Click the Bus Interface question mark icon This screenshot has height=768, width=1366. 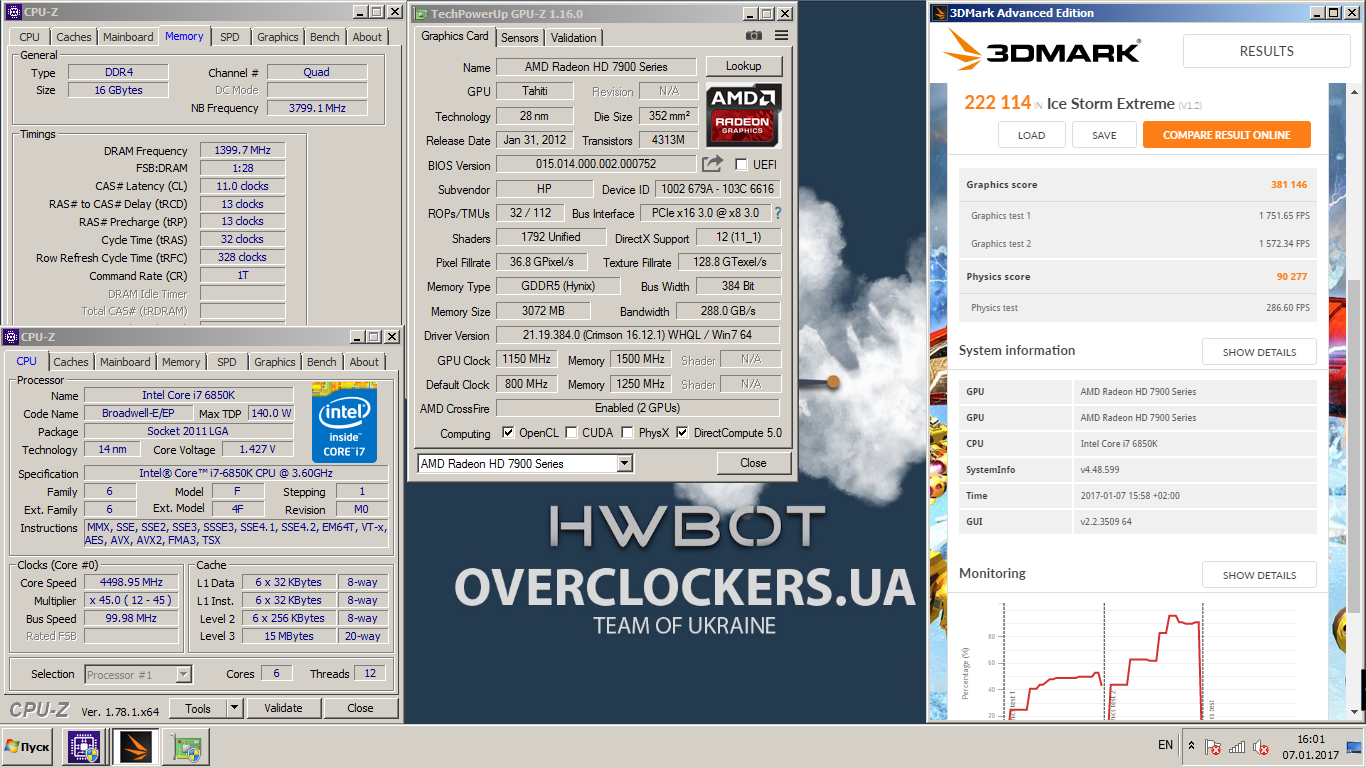click(x=777, y=213)
